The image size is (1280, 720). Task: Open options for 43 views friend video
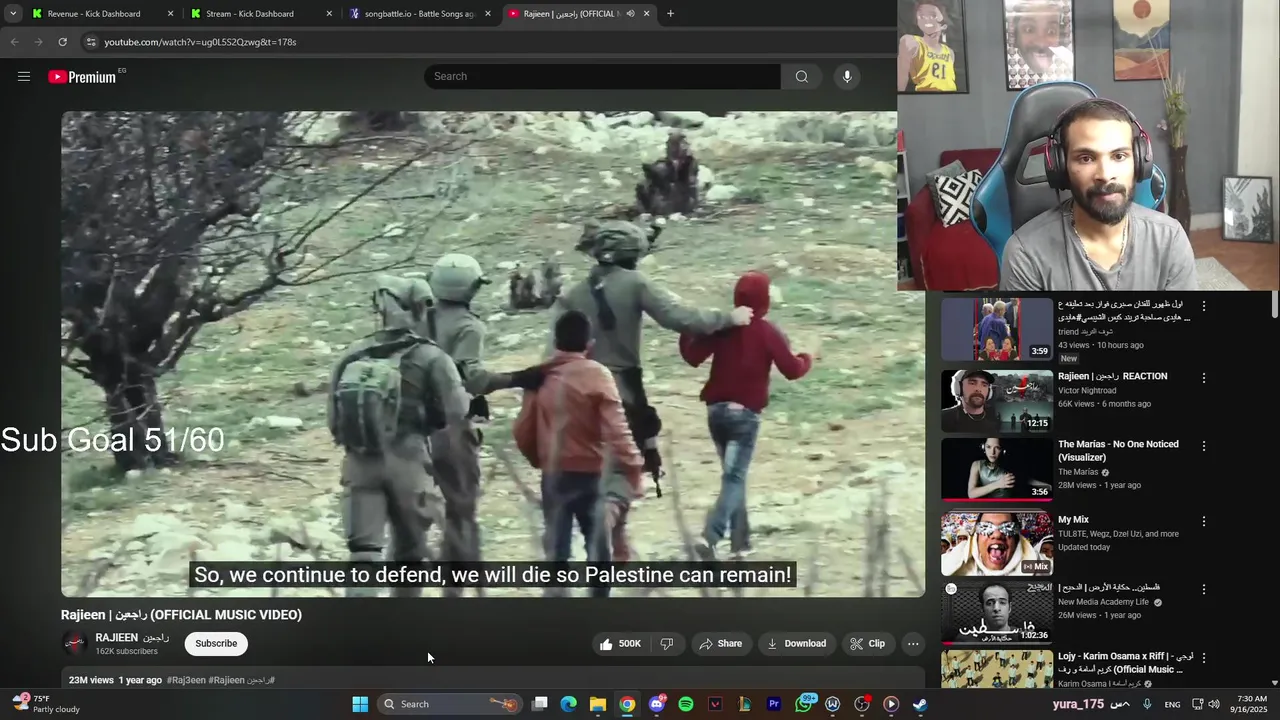point(1204,306)
